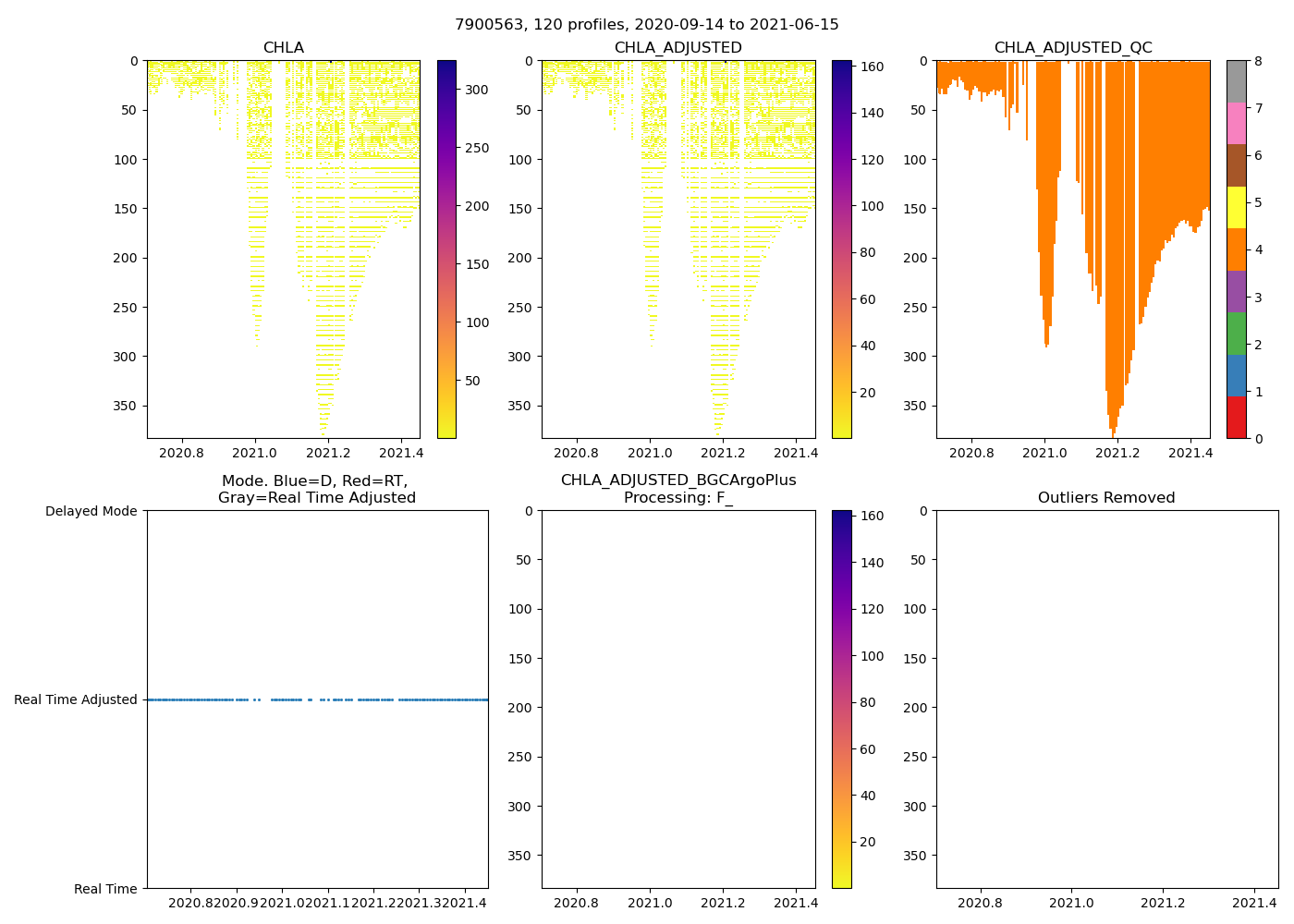The height and width of the screenshot is (924, 1294).
Task: Click the figure title starting with 7900563
Action: tap(646, 25)
